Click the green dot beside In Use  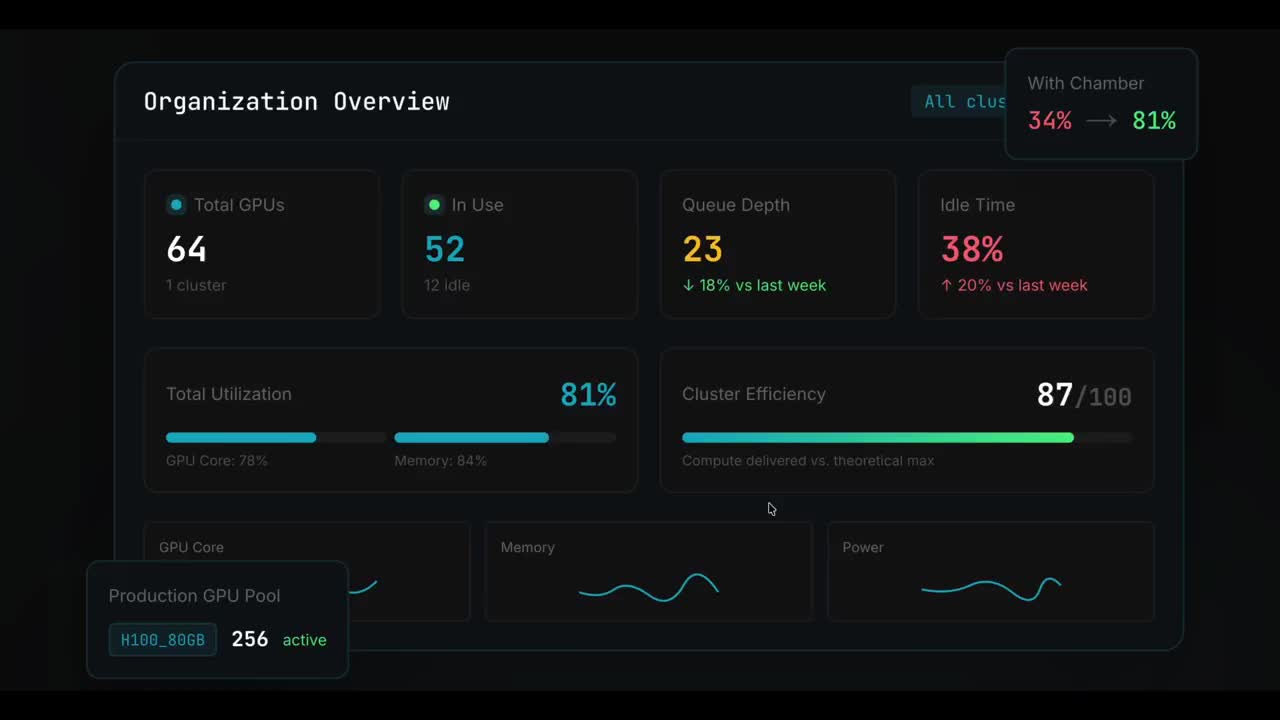pyautogui.click(x=434, y=205)
